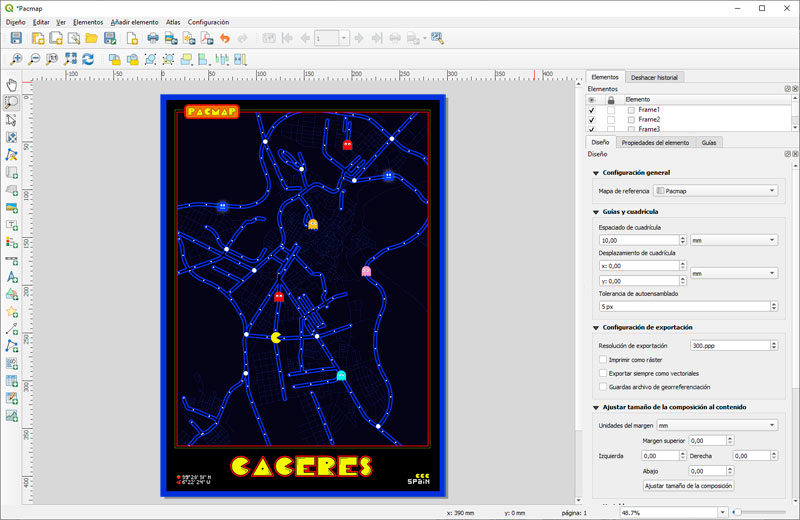Screen dimensions: 800x520
Task: Toggle visibility checkbox for Frame2
Action: 592,119
